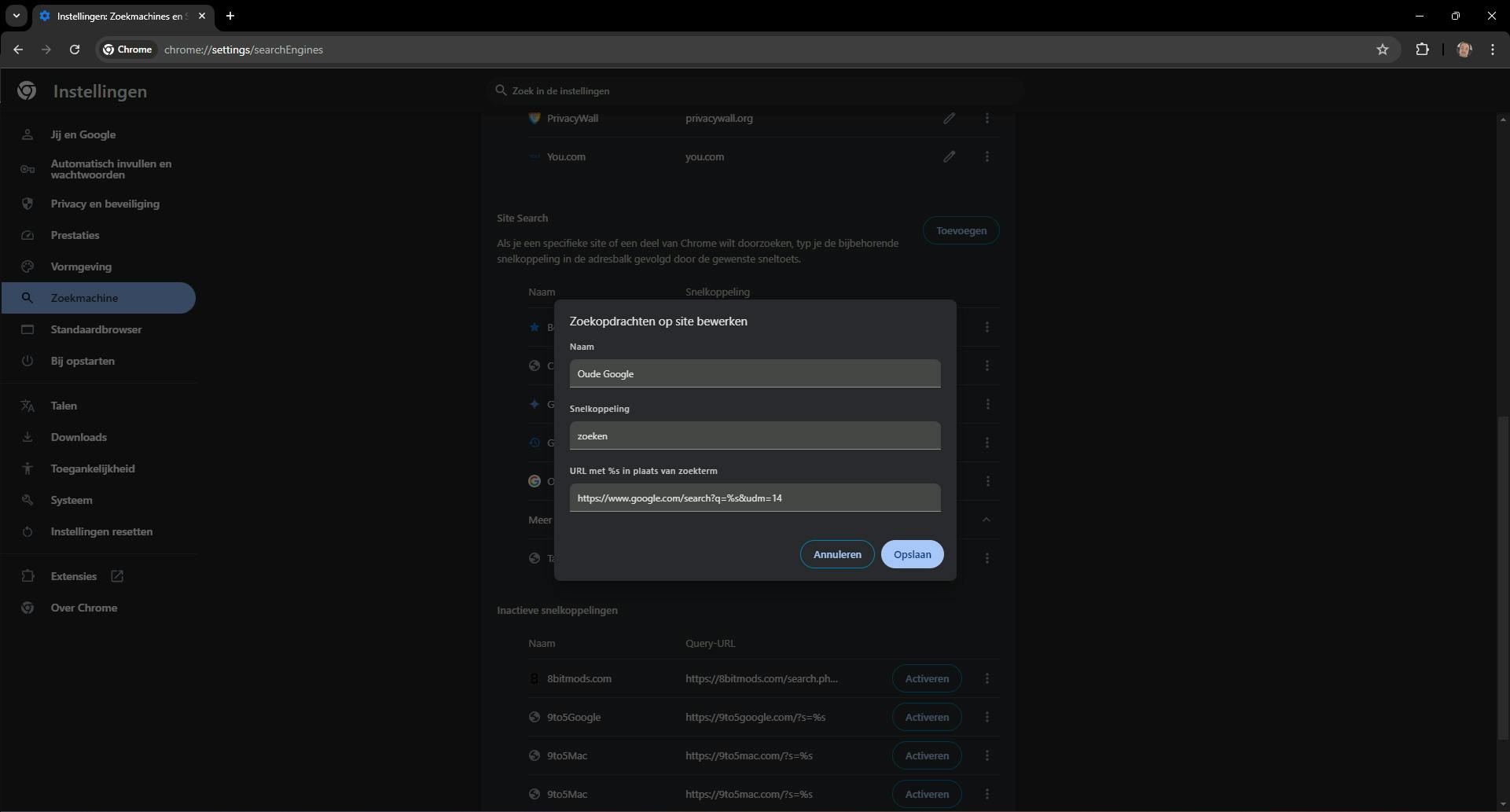This screenshot has width=1510, height=812.
Task: Open the Chrome three-dot menu
Action: (1493, 50)
